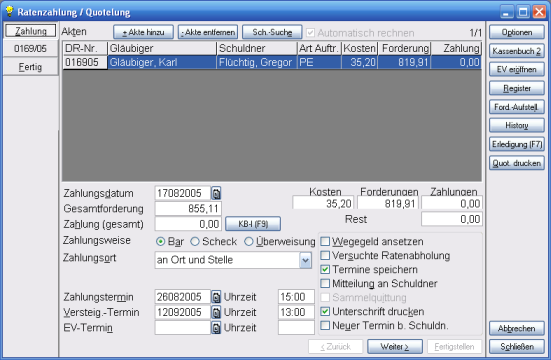Click the EV-Termin date field

pyautogui.click(x=183, y=328)
